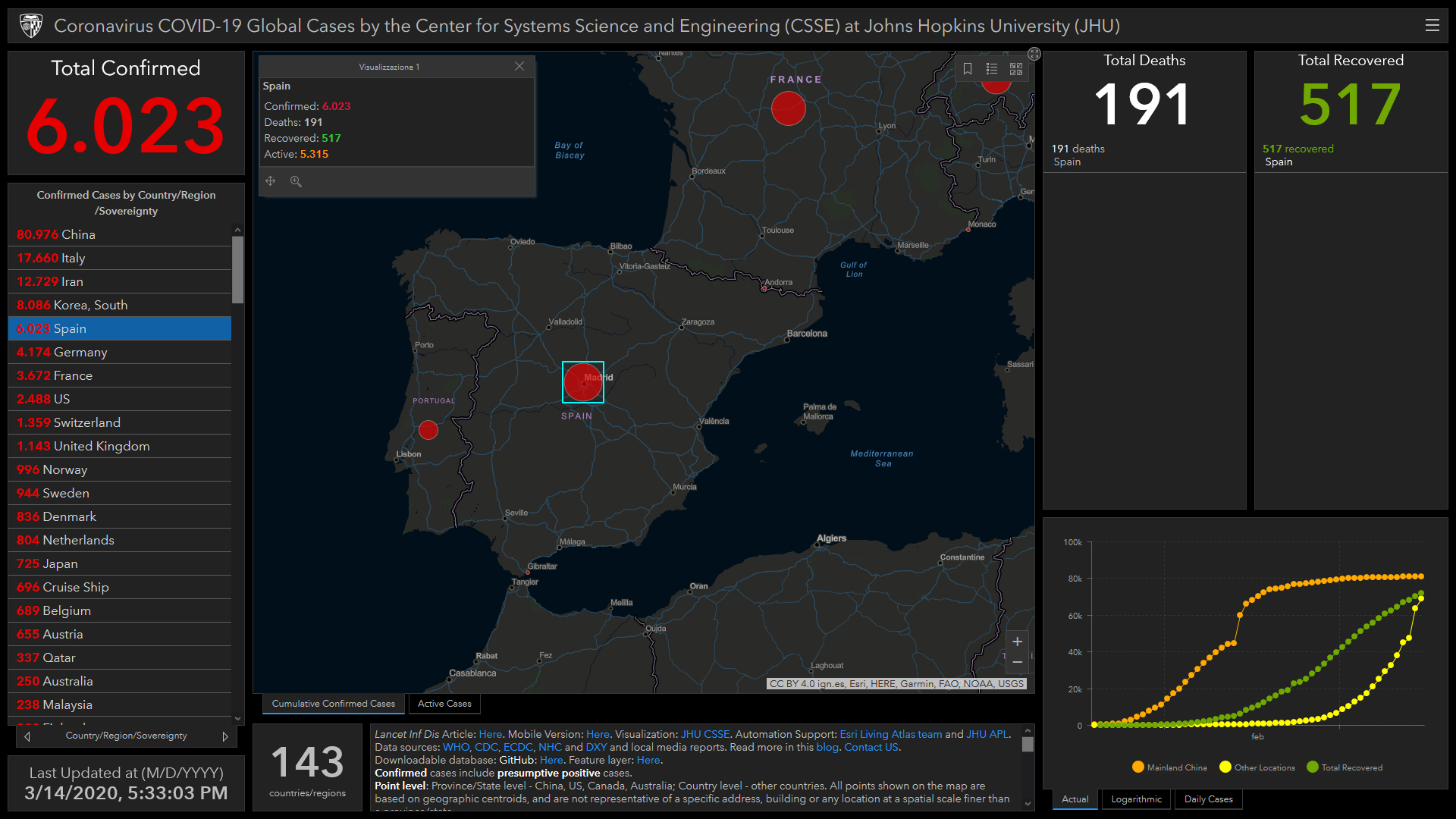Open the JHU CSSE visualization link

click(x=704, y=734)
